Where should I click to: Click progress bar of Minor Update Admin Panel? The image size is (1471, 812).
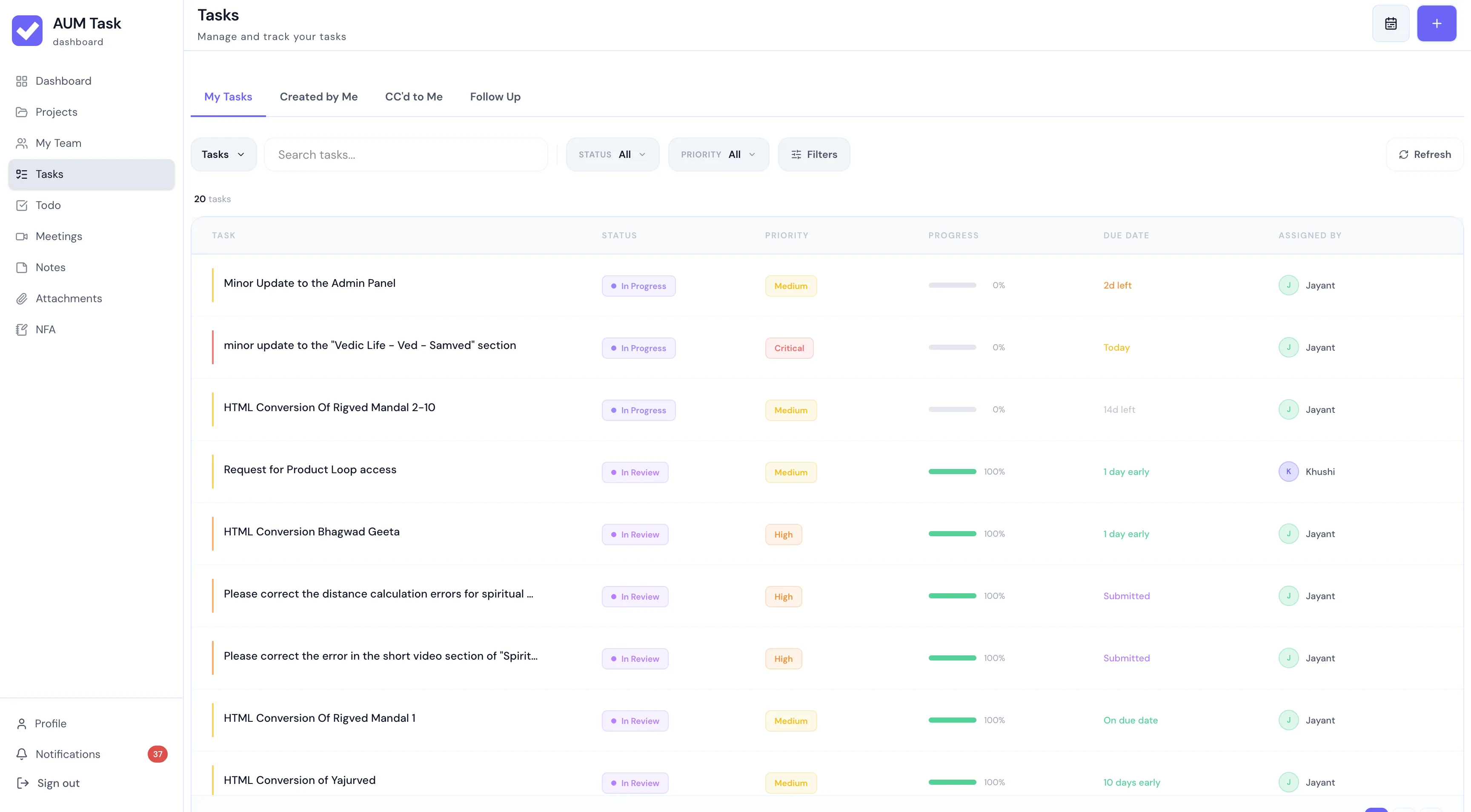tap(952, 286)
